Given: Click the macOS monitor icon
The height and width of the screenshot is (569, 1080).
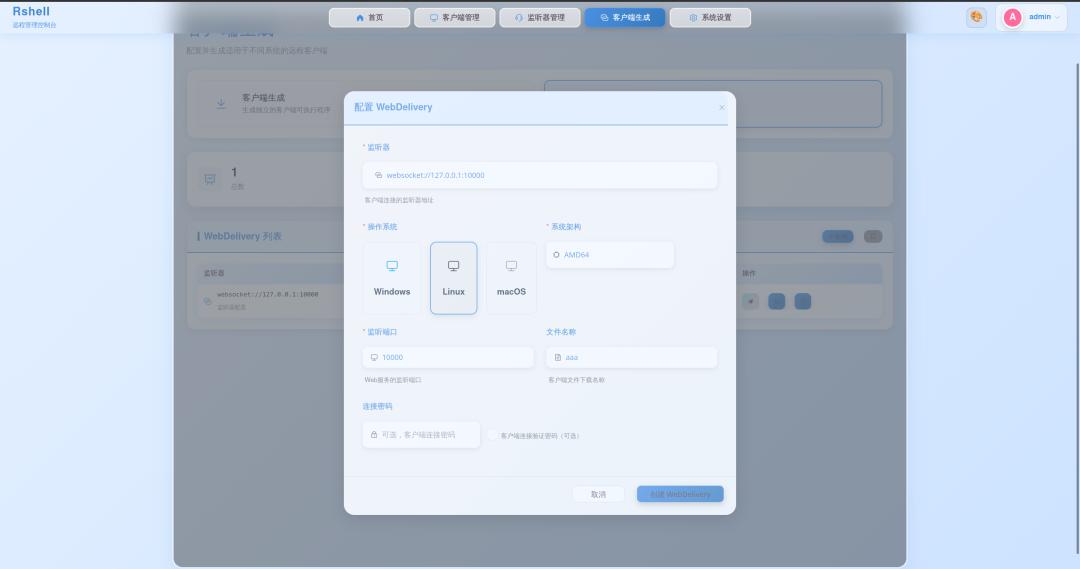Looking at the screenshot, I should tap(511, 266).
